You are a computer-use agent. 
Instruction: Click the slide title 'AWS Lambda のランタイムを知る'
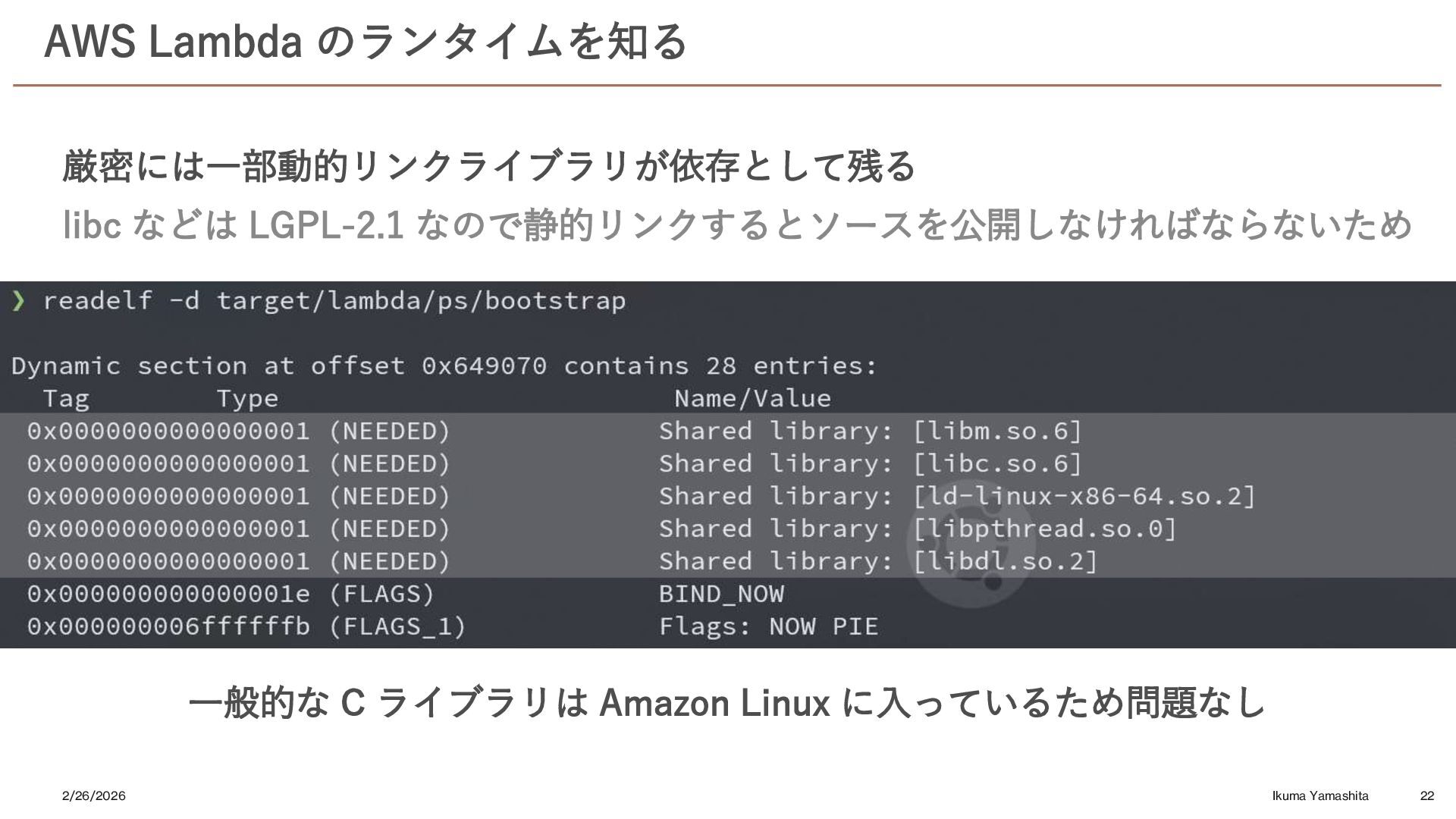[x=366, y=42]
